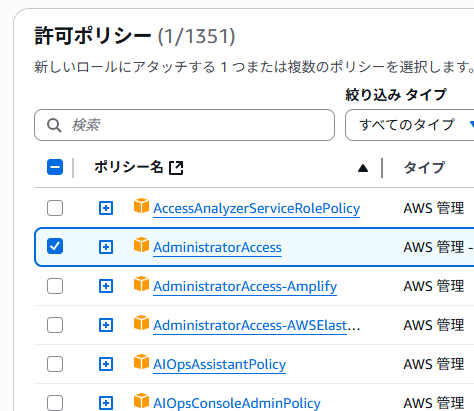Expand the AdministratorAccess policy details

click(x=106, y=247)
